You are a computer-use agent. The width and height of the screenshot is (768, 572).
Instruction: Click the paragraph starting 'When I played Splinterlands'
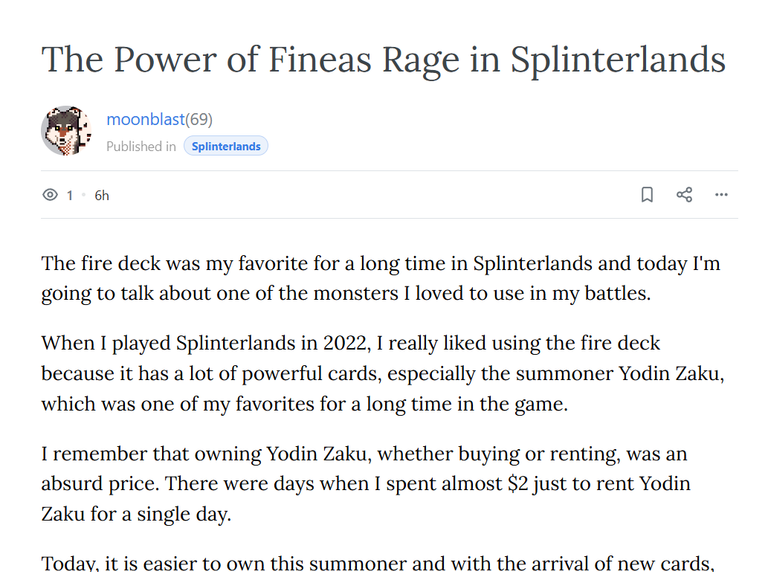pos(383,373)
